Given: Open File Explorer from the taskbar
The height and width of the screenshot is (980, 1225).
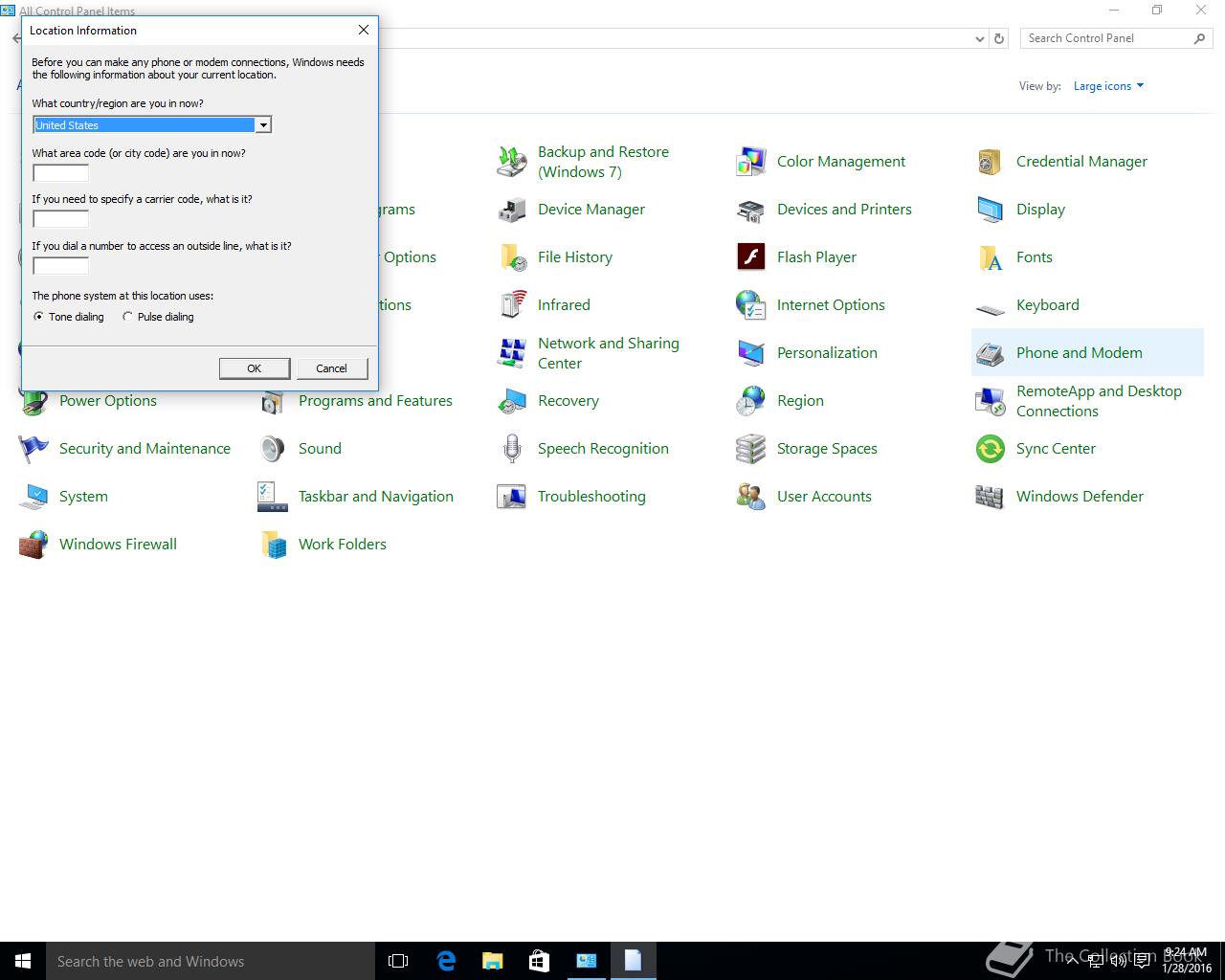Looking at the screenshot, I should coord(492,961).
